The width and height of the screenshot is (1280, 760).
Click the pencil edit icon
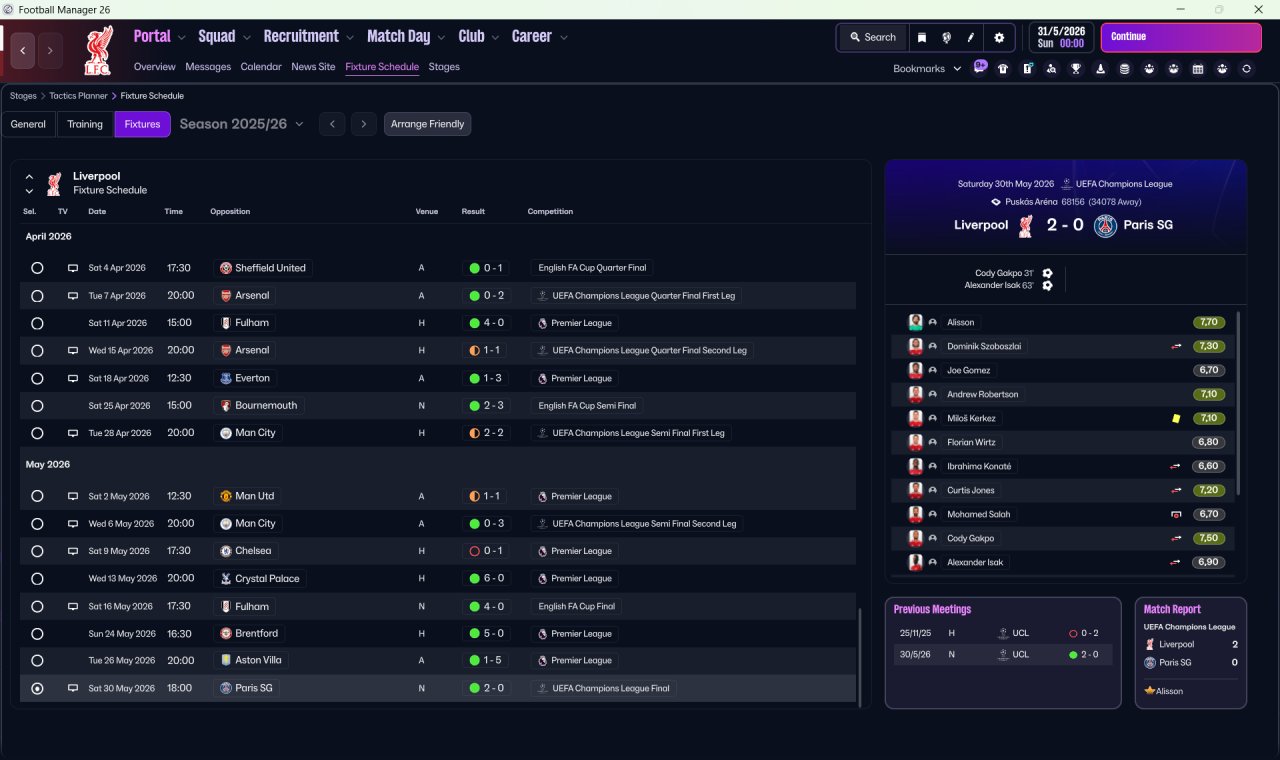click(x=971, y=37)
